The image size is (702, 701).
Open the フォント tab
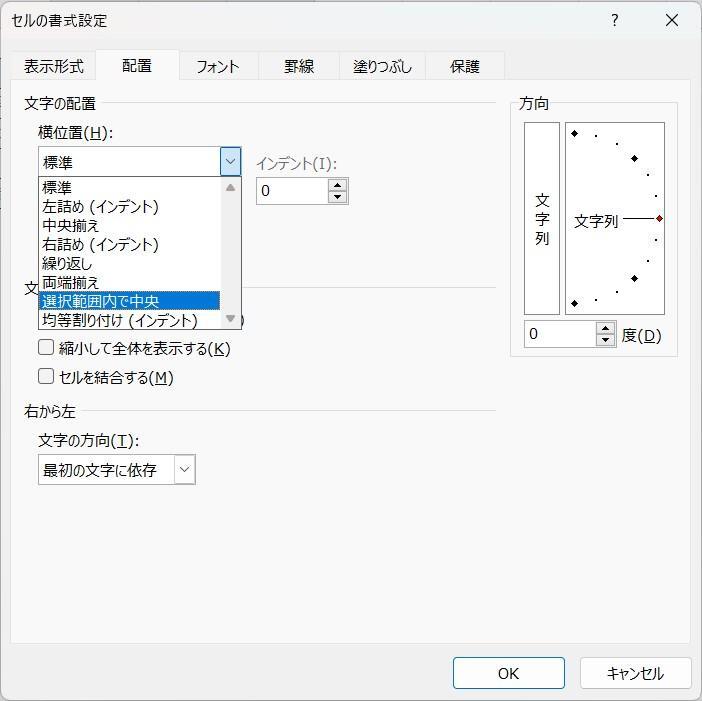218,66
